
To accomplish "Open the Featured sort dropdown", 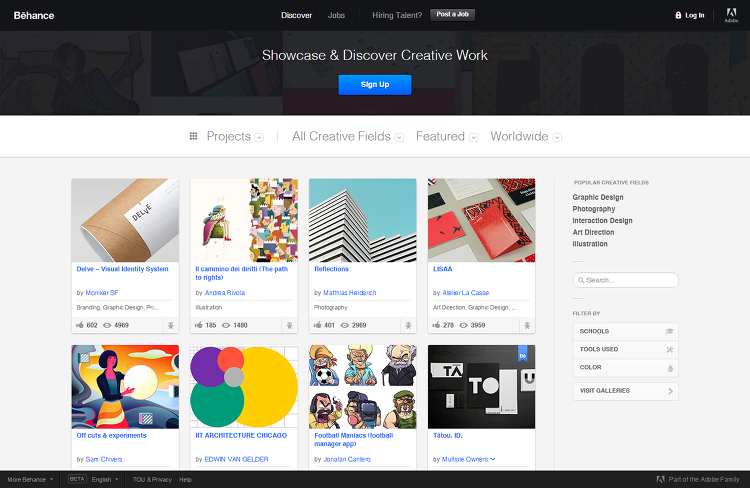I will (x=474, y=137).
